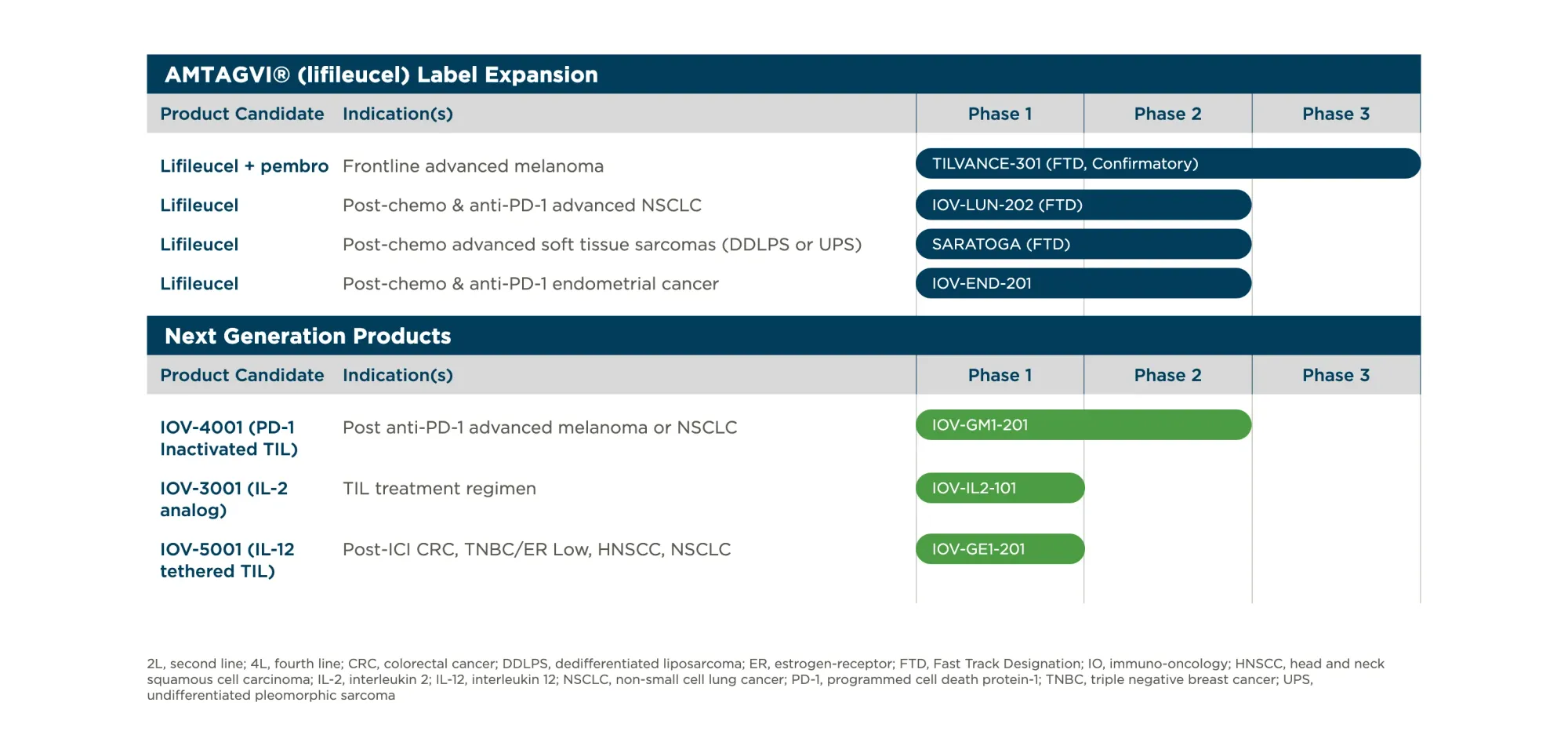1568x746 pixels.
Task: Select the Next Generation Products heading
Action: coord(307,336)
